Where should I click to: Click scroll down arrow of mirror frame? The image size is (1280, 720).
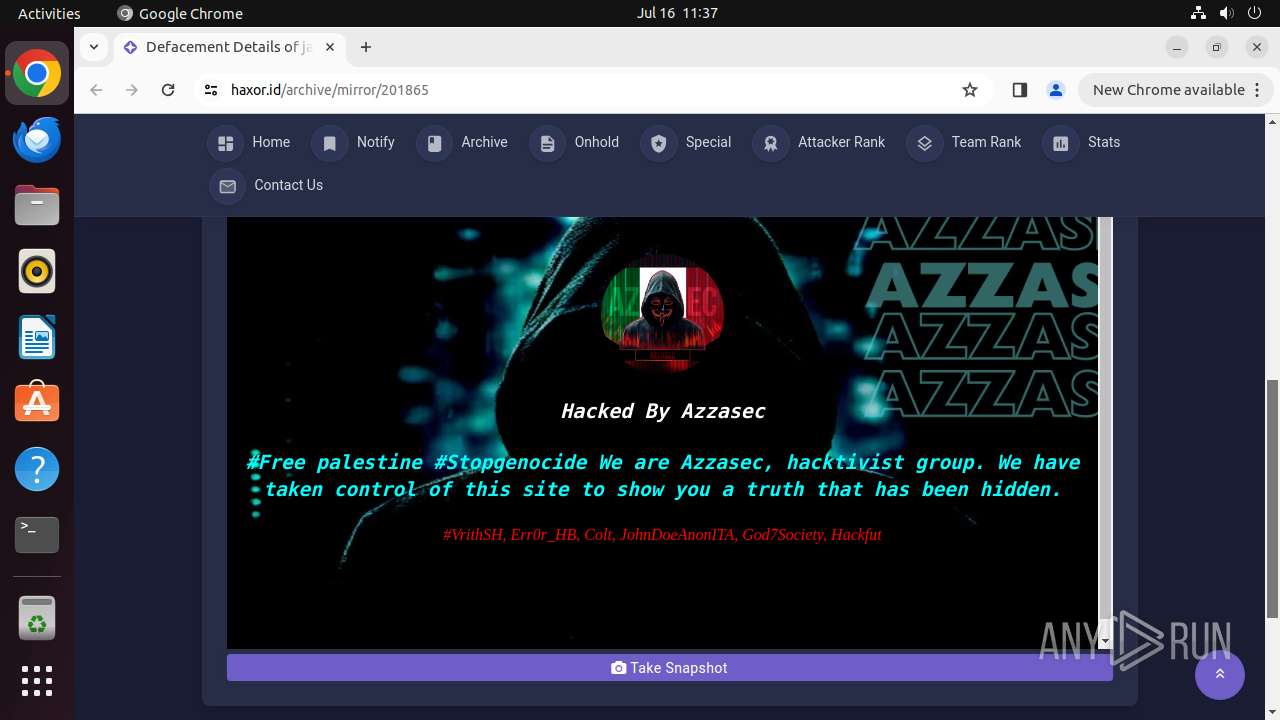point(1105,641)
